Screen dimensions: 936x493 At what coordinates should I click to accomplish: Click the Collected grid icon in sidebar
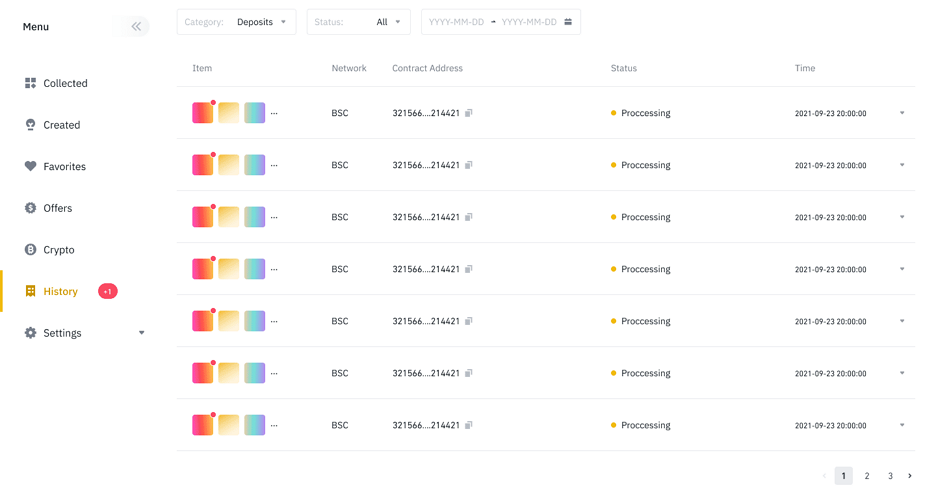coord(30,83)
